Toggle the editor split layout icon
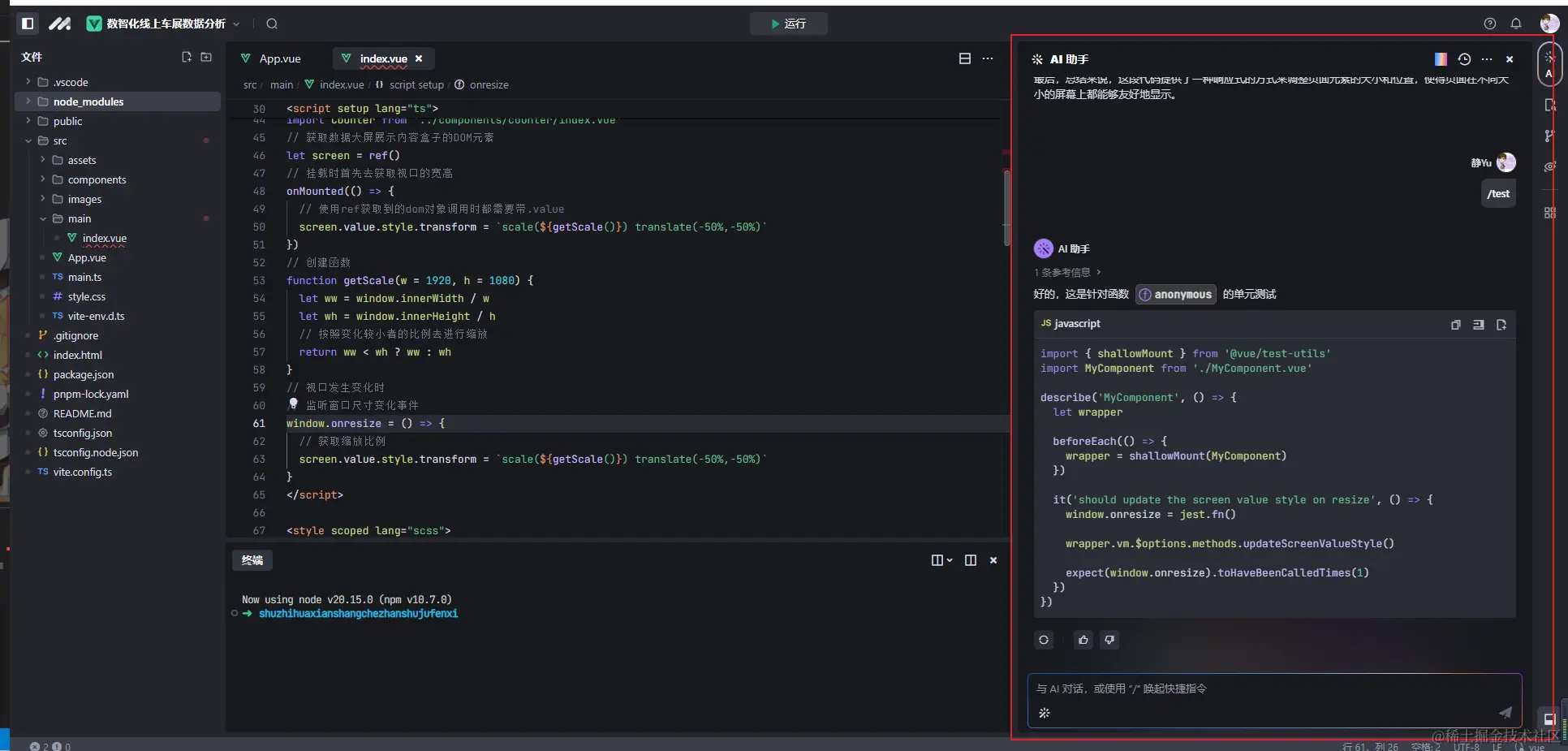 (965, 58)
